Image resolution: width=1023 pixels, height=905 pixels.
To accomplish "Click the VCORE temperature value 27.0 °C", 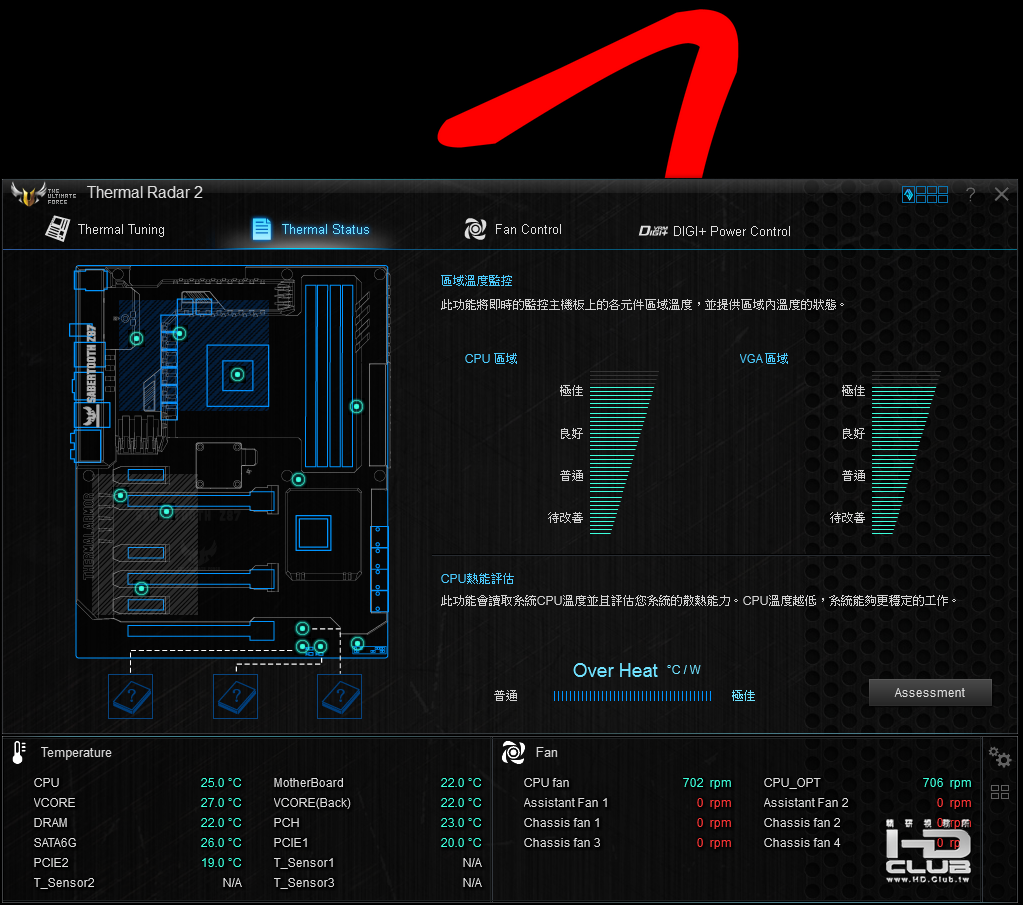I will 221,803.
